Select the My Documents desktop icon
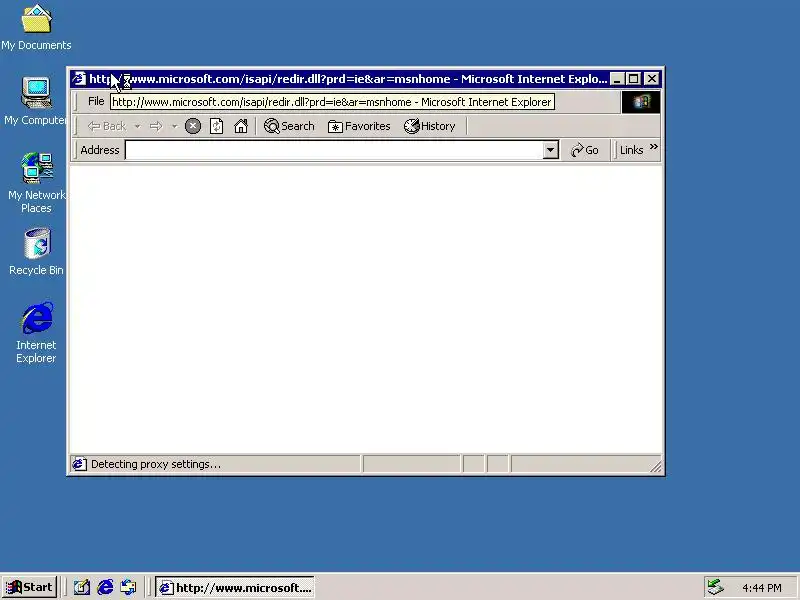This screenshot has width=800, height=600. click(36, 28)
